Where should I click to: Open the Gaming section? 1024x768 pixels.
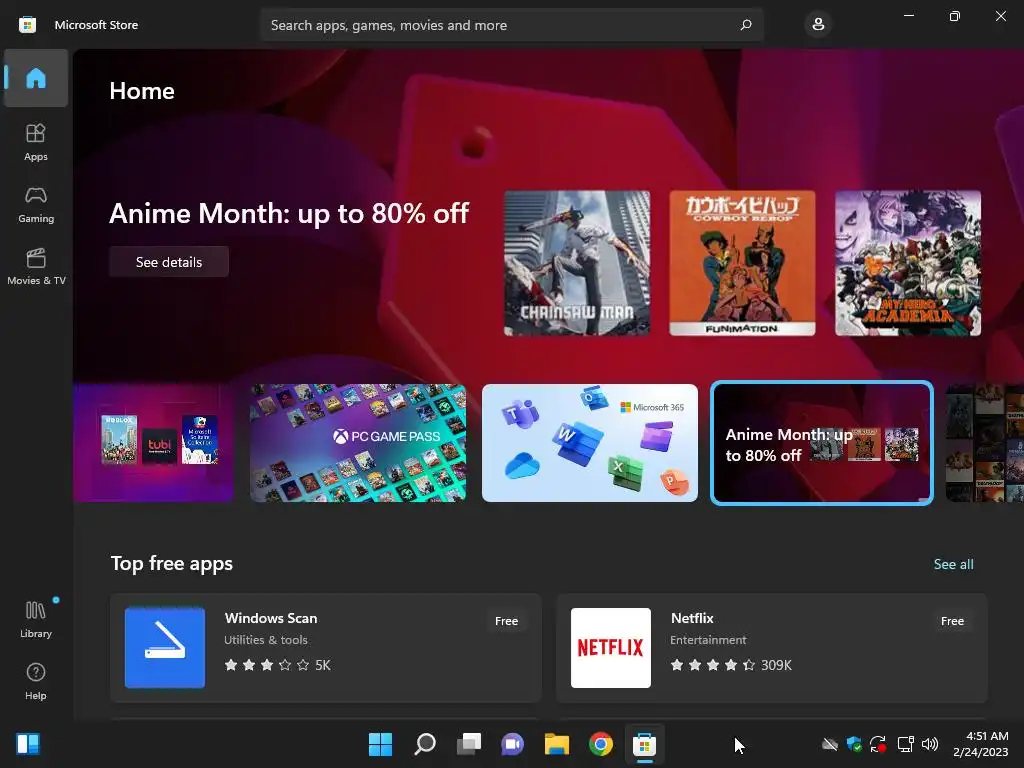(x=36, y=204)
